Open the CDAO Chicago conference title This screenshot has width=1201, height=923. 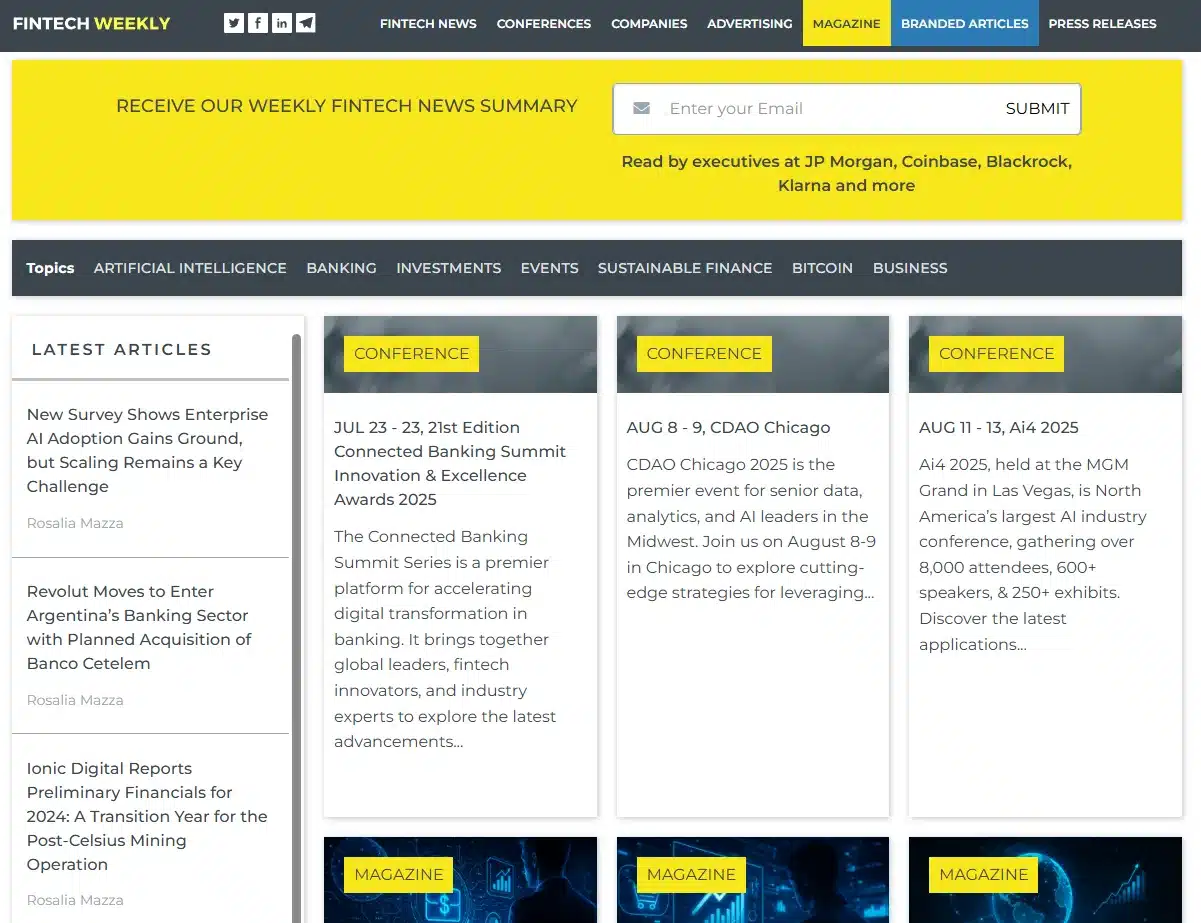point(728,427)
